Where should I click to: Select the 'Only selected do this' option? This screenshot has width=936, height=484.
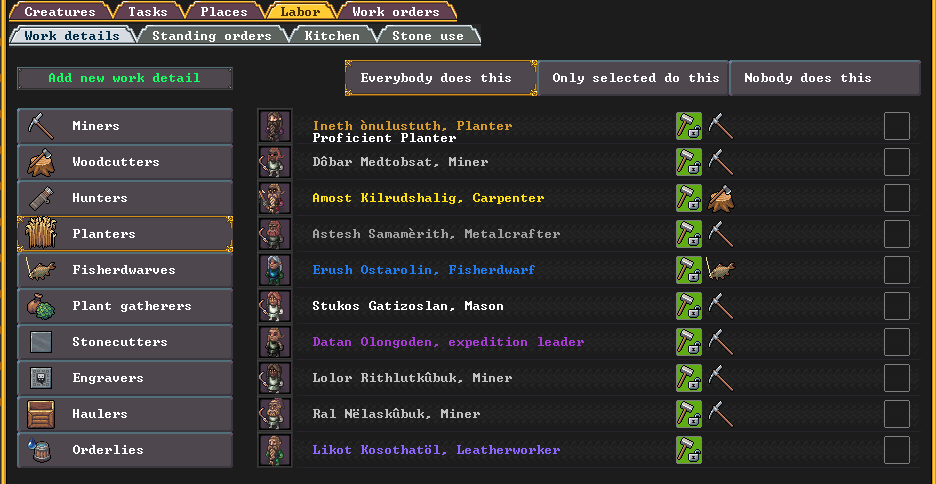tap(633, 78)
